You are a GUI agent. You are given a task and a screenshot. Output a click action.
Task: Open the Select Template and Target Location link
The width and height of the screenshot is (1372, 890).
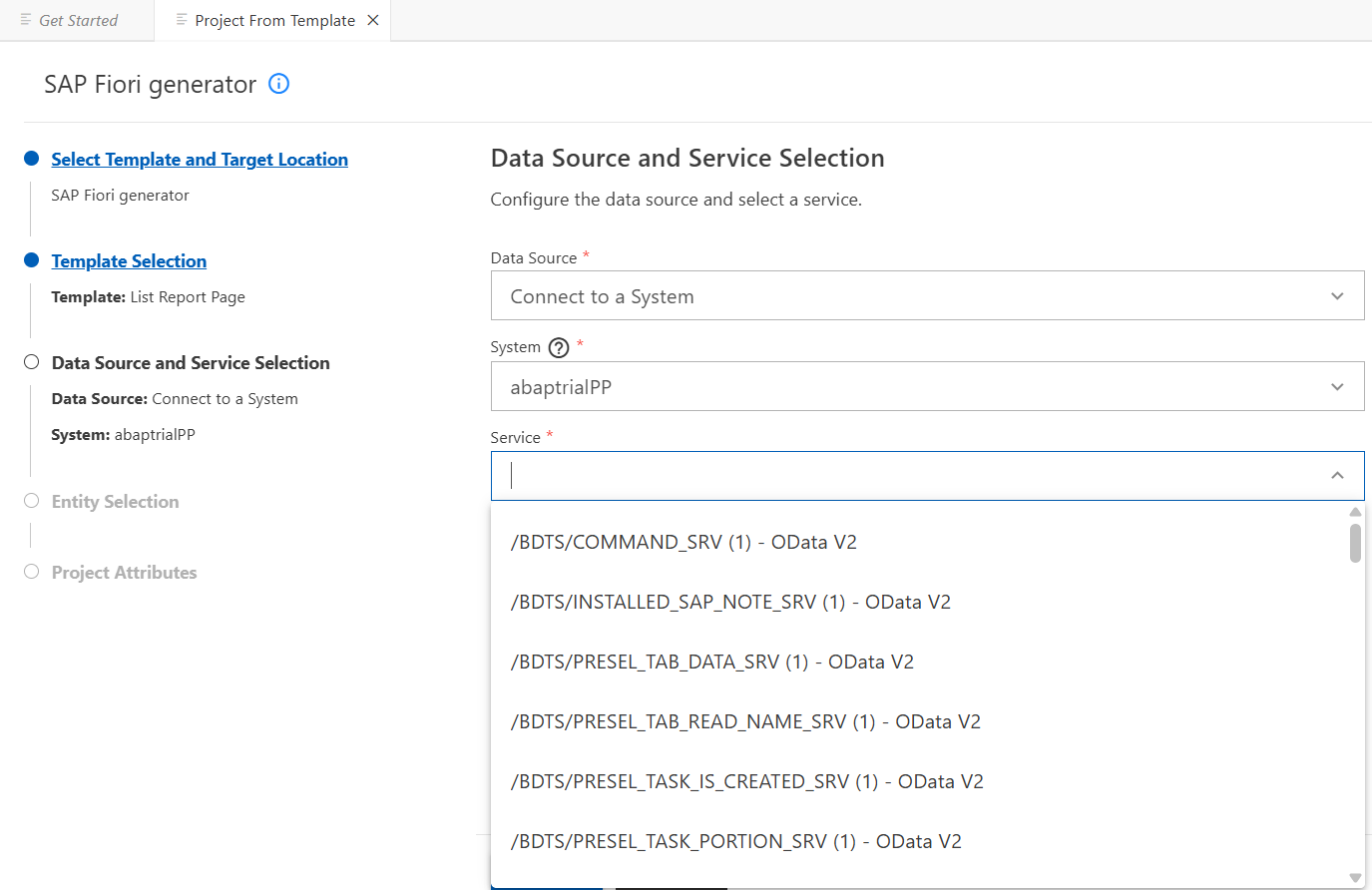click(x=200, y=160)
